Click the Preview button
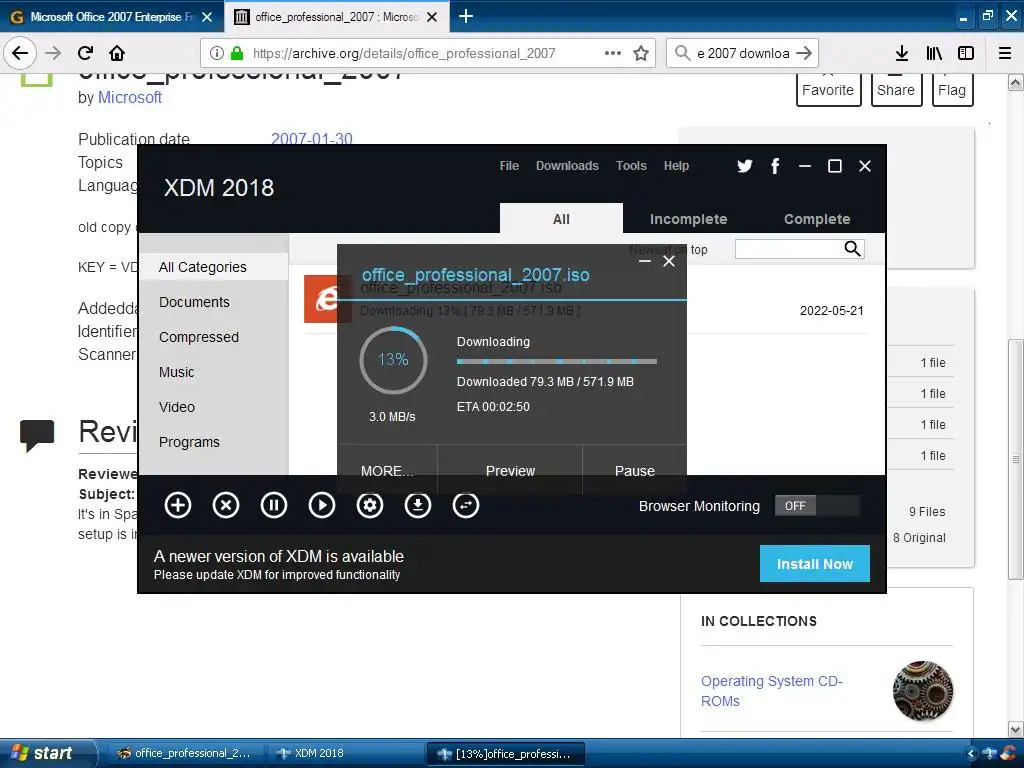This screenshot has width=1024, height=768. [x=510, y=469]
